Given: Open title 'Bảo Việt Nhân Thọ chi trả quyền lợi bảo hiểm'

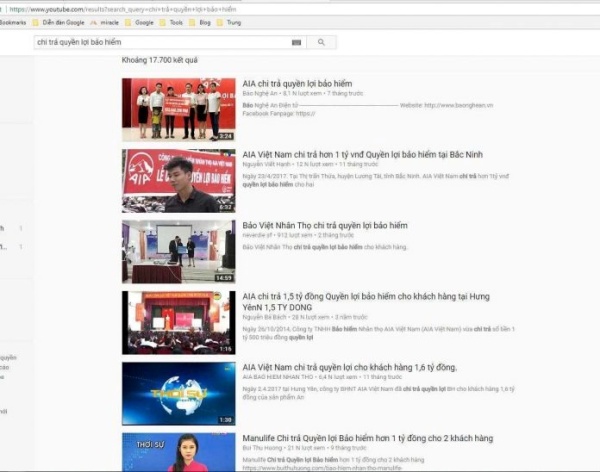Looking at the screenshot, I should point(325,225).
